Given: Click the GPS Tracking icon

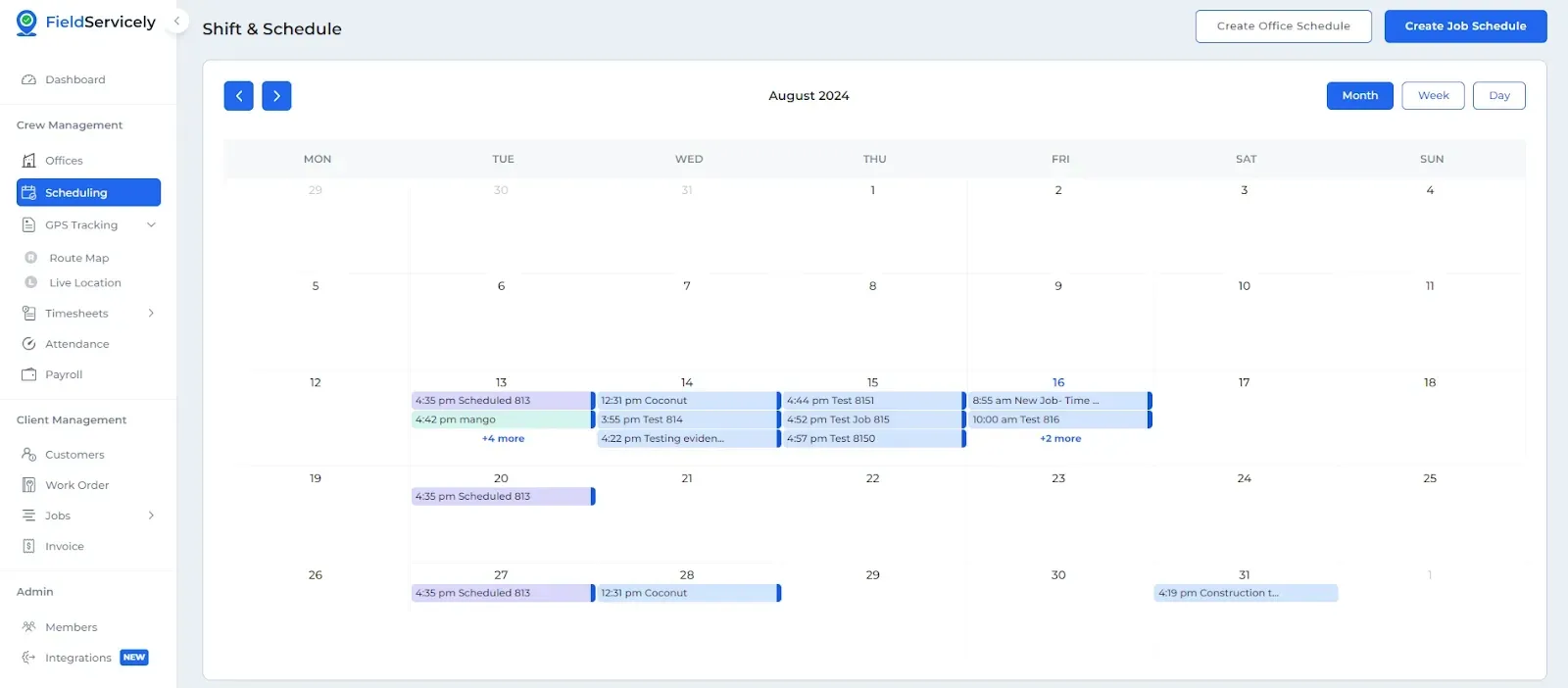Looking at the screenshot, I should (x=29, y=225).
